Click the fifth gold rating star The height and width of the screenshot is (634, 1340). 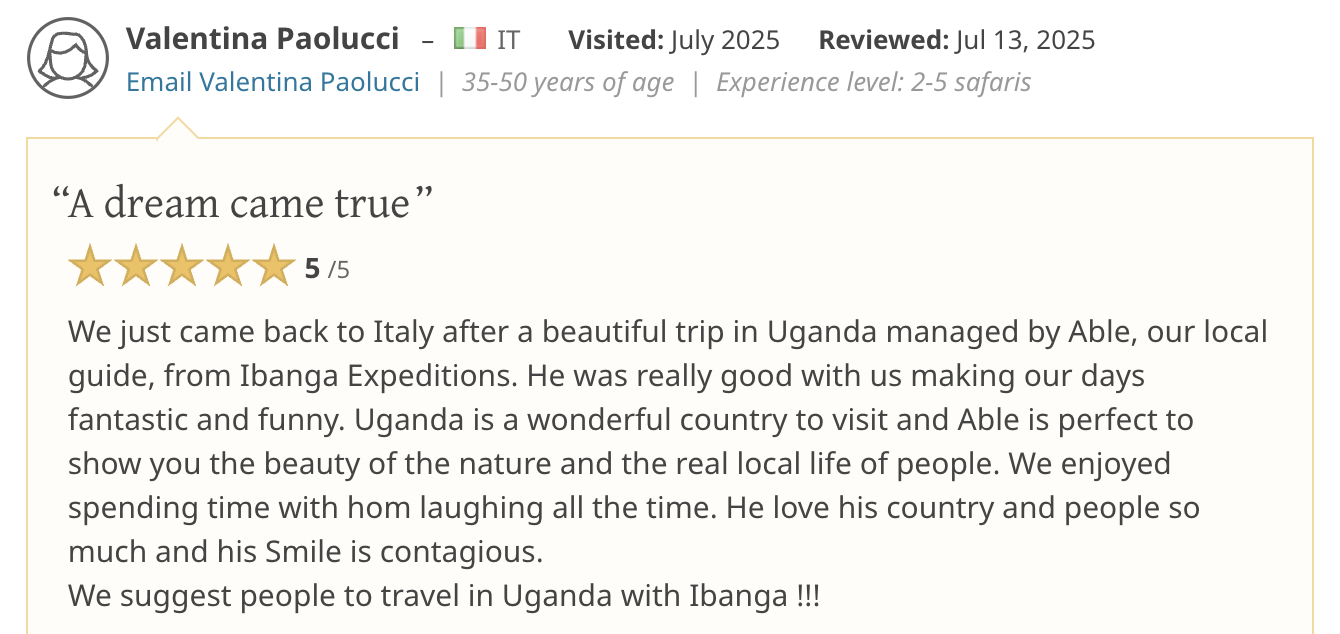273,268
